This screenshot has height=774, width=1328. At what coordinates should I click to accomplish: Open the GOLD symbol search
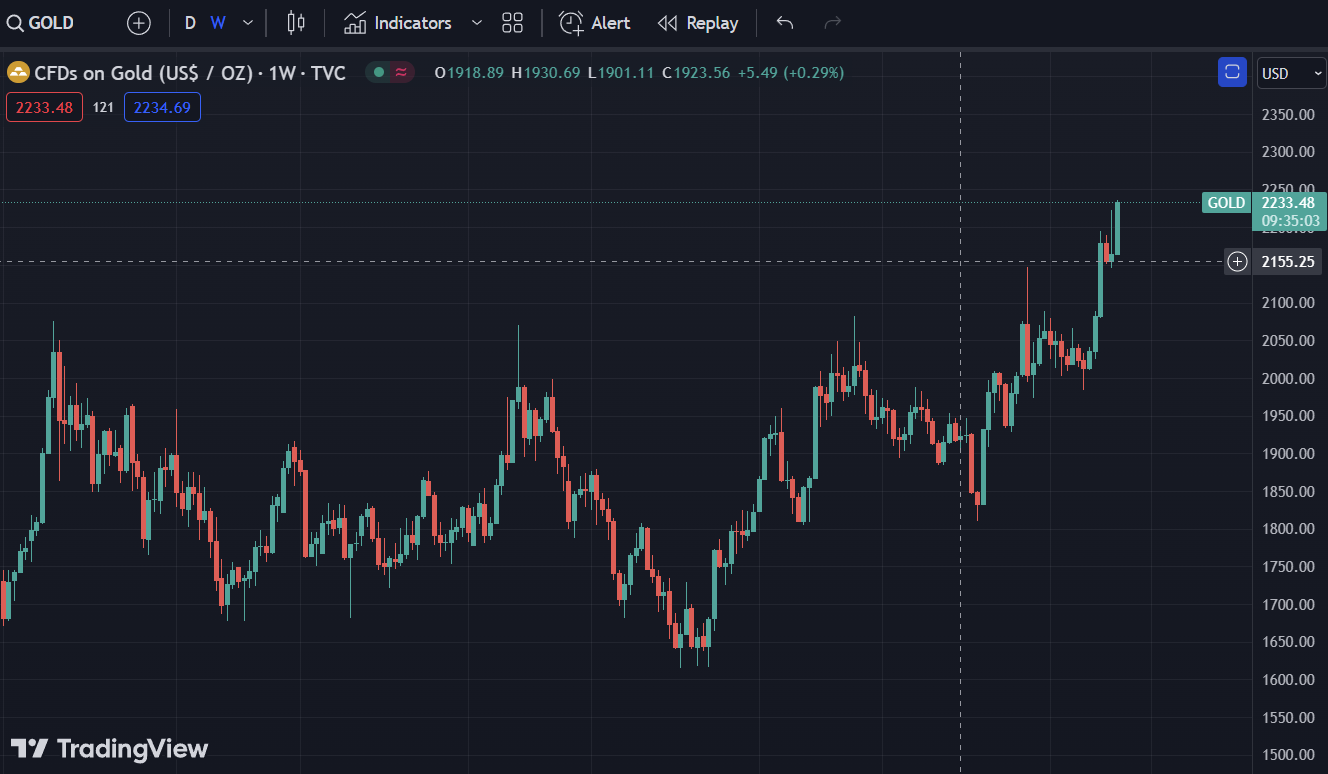pyautogui.click(x=42, y=23)
